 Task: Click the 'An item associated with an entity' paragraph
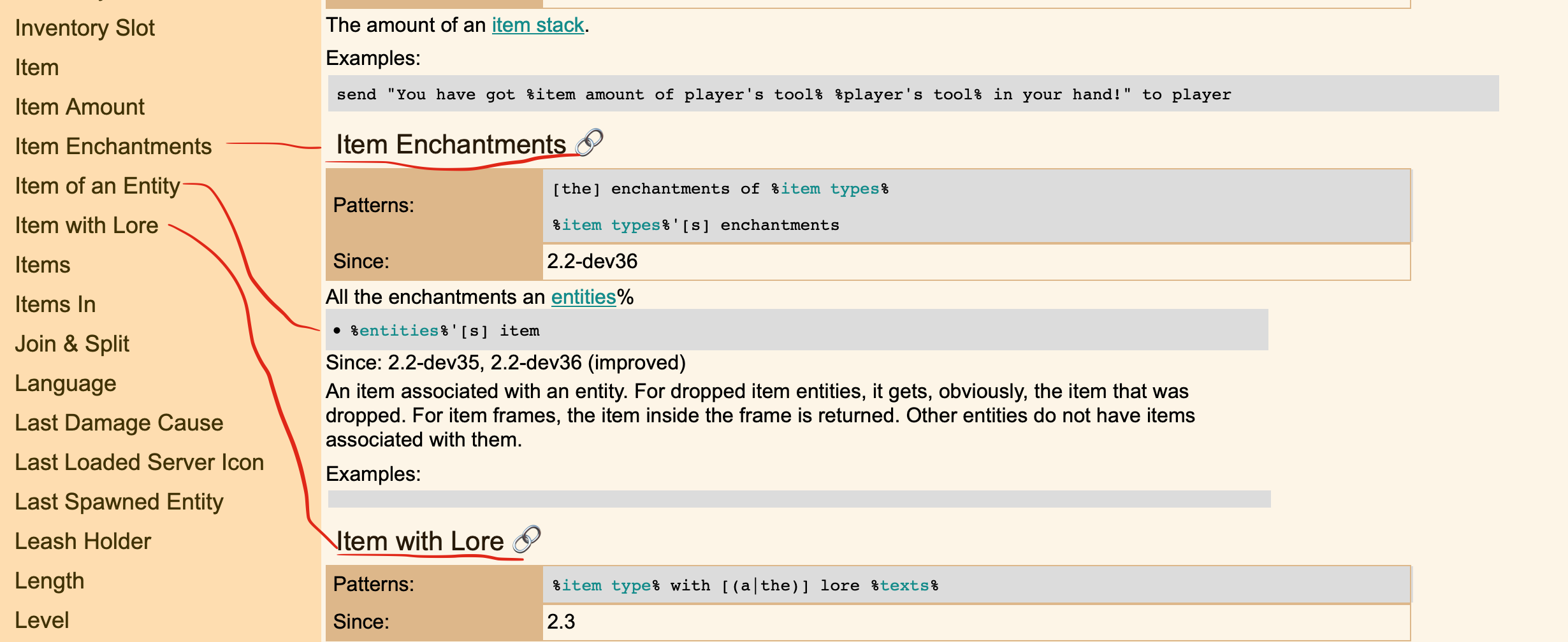coord(760,415)
